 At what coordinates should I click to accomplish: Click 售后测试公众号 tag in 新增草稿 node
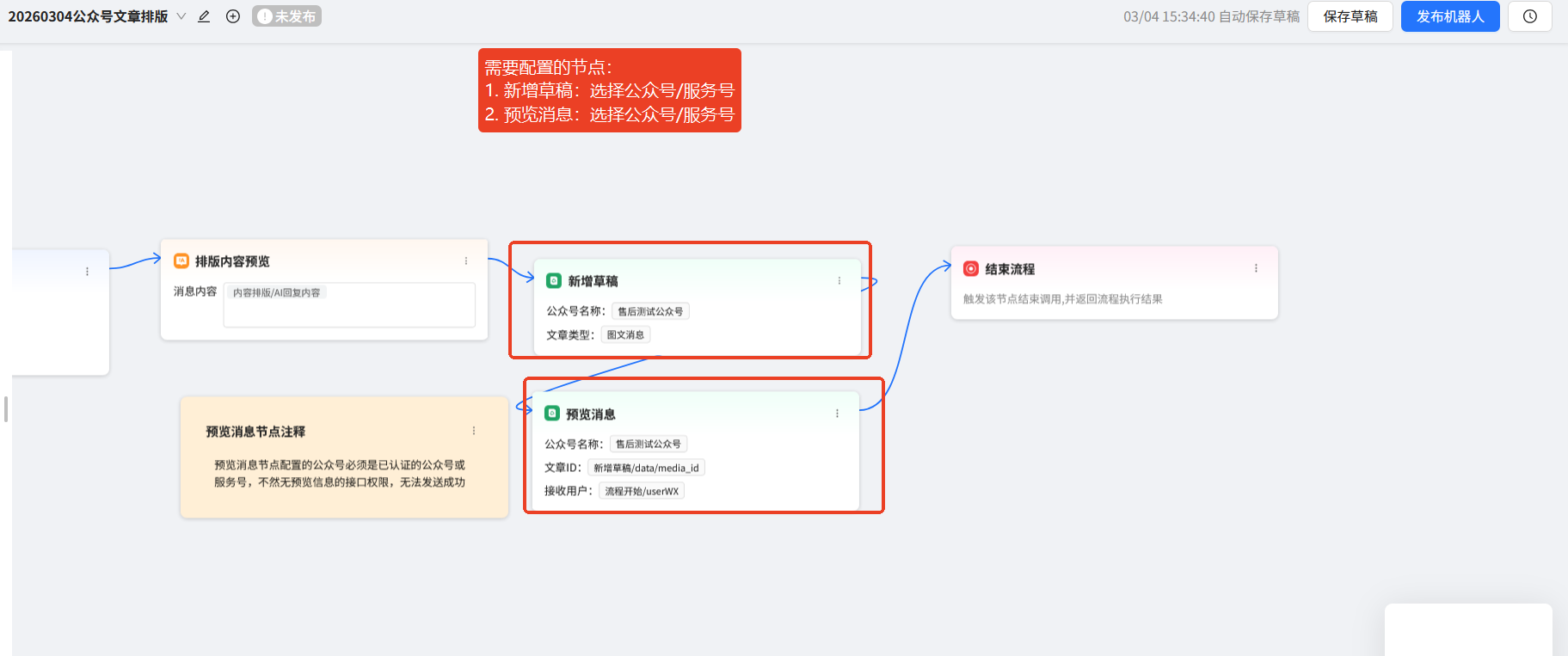(650, 311)
